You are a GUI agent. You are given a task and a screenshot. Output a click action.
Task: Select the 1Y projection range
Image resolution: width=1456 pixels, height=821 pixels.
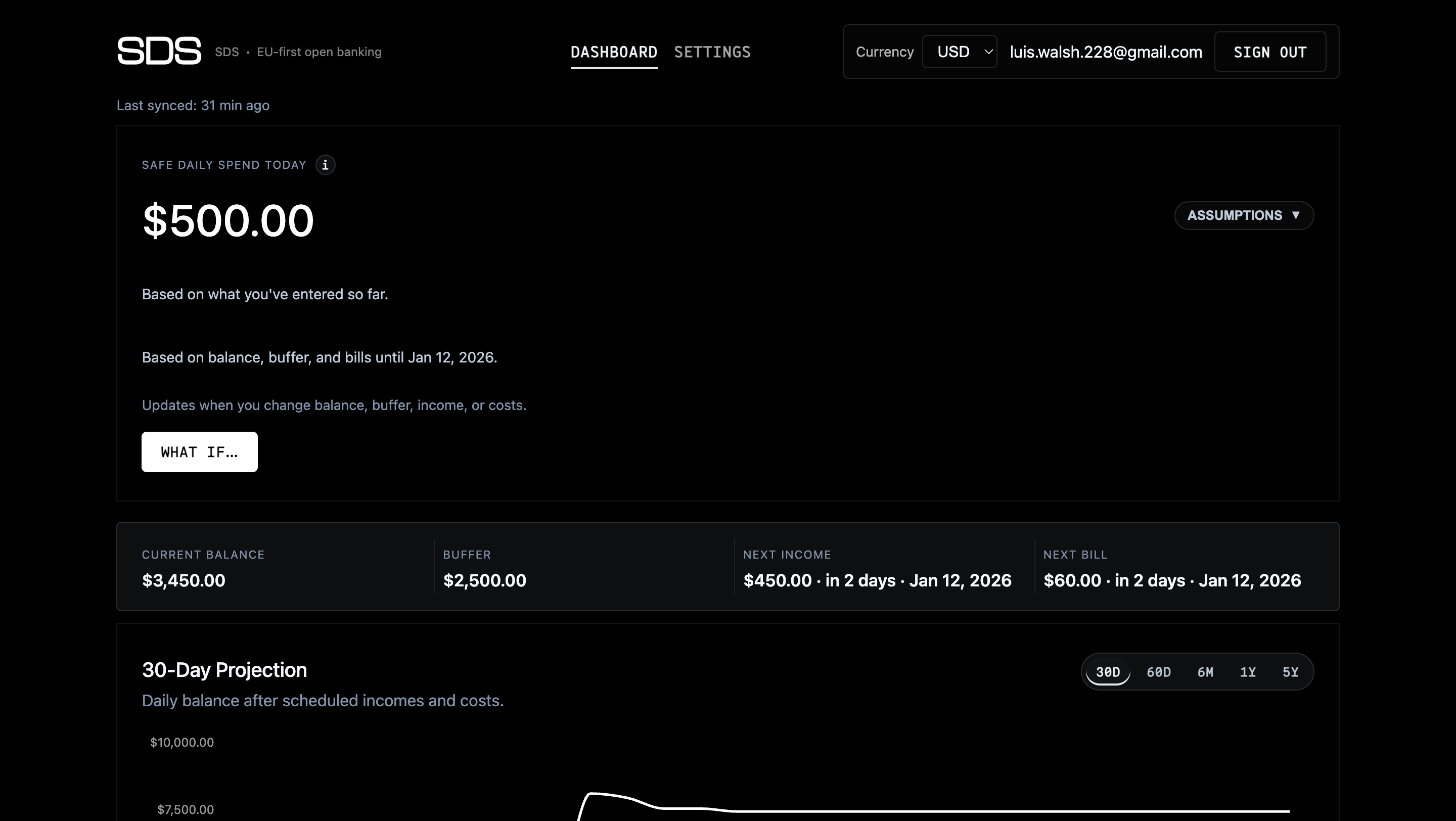[1248, 672]
